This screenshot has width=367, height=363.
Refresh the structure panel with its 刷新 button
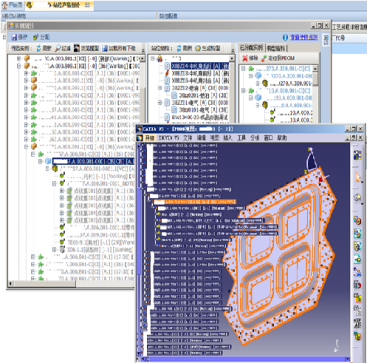(x=183, y=48)
